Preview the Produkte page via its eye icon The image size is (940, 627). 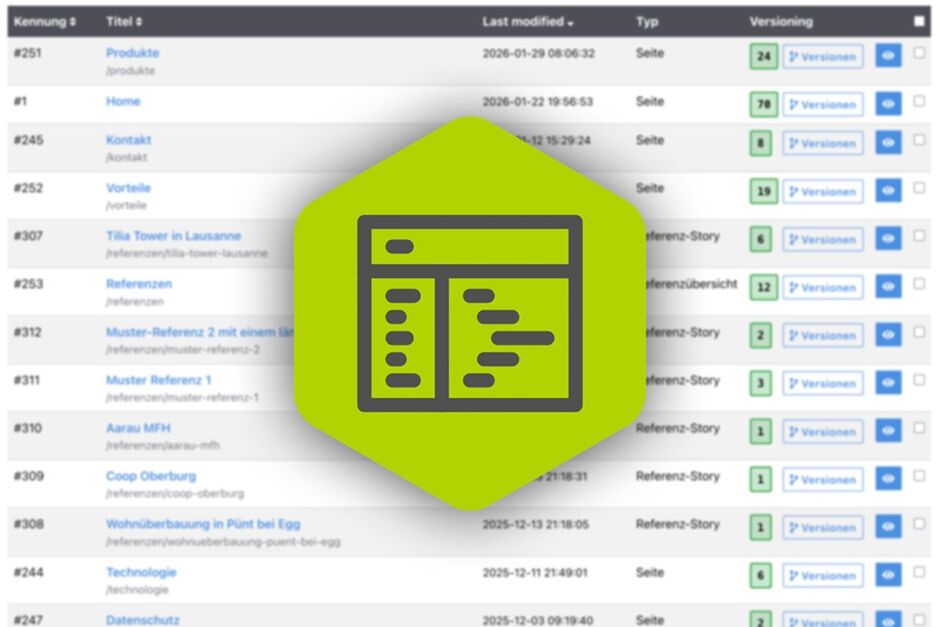(x=887, y=56)
